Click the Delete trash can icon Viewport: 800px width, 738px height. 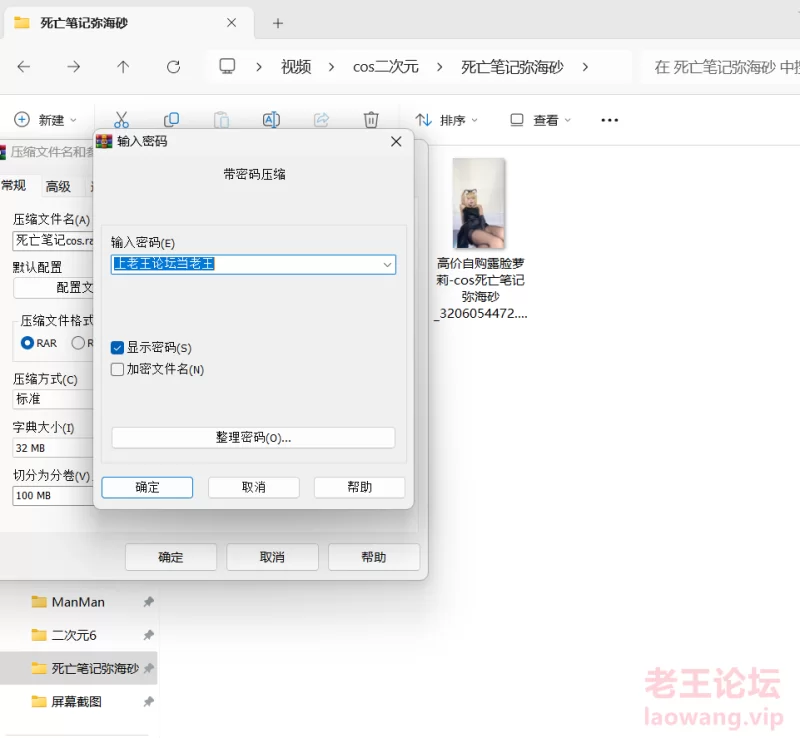371,120
